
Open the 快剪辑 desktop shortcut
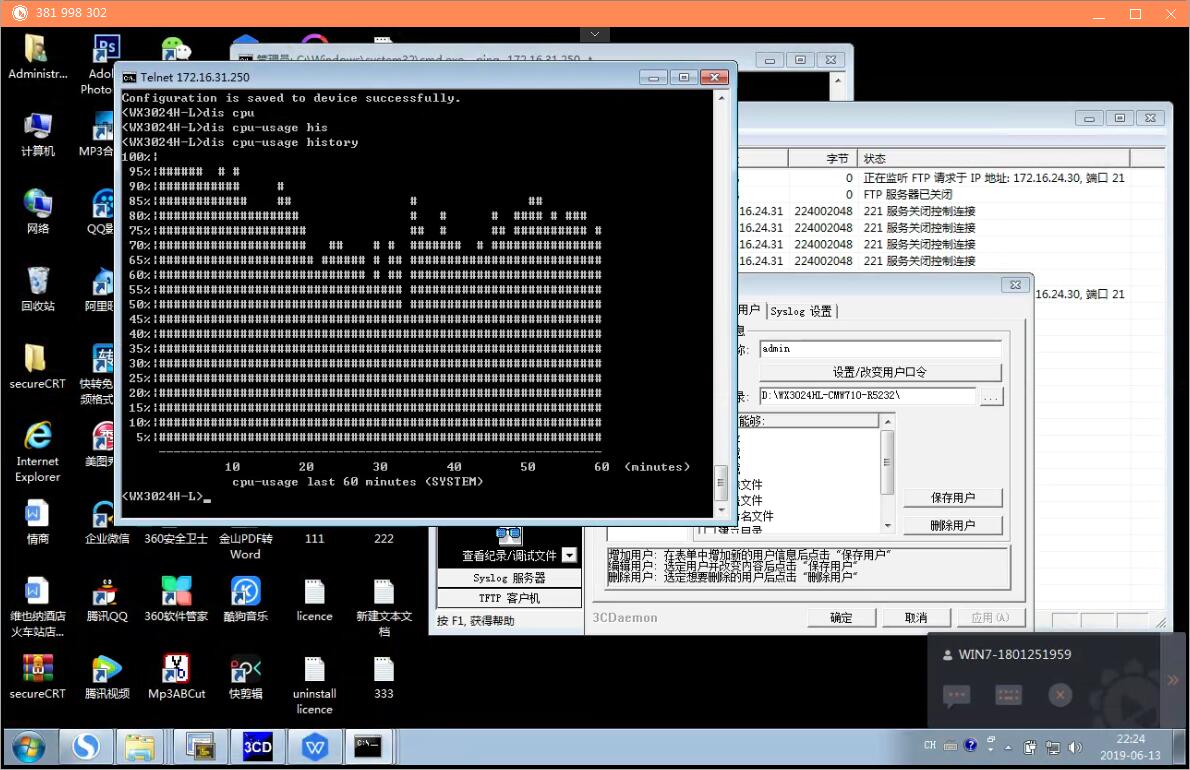click(x=245, y=676)
